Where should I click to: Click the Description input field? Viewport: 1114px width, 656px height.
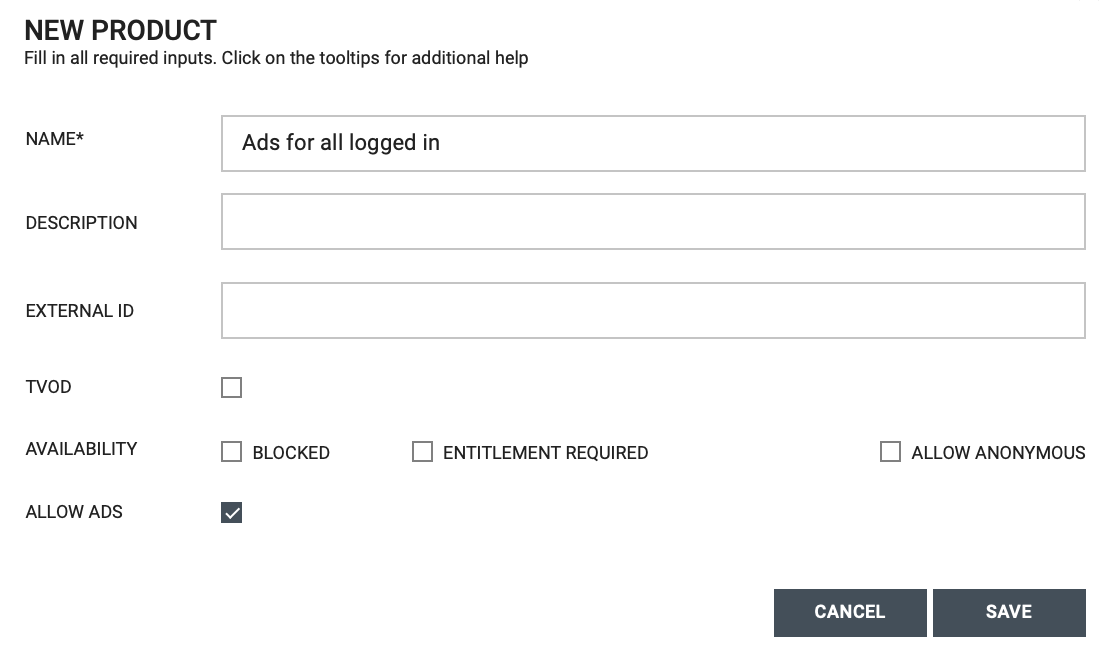coord(653,222)
